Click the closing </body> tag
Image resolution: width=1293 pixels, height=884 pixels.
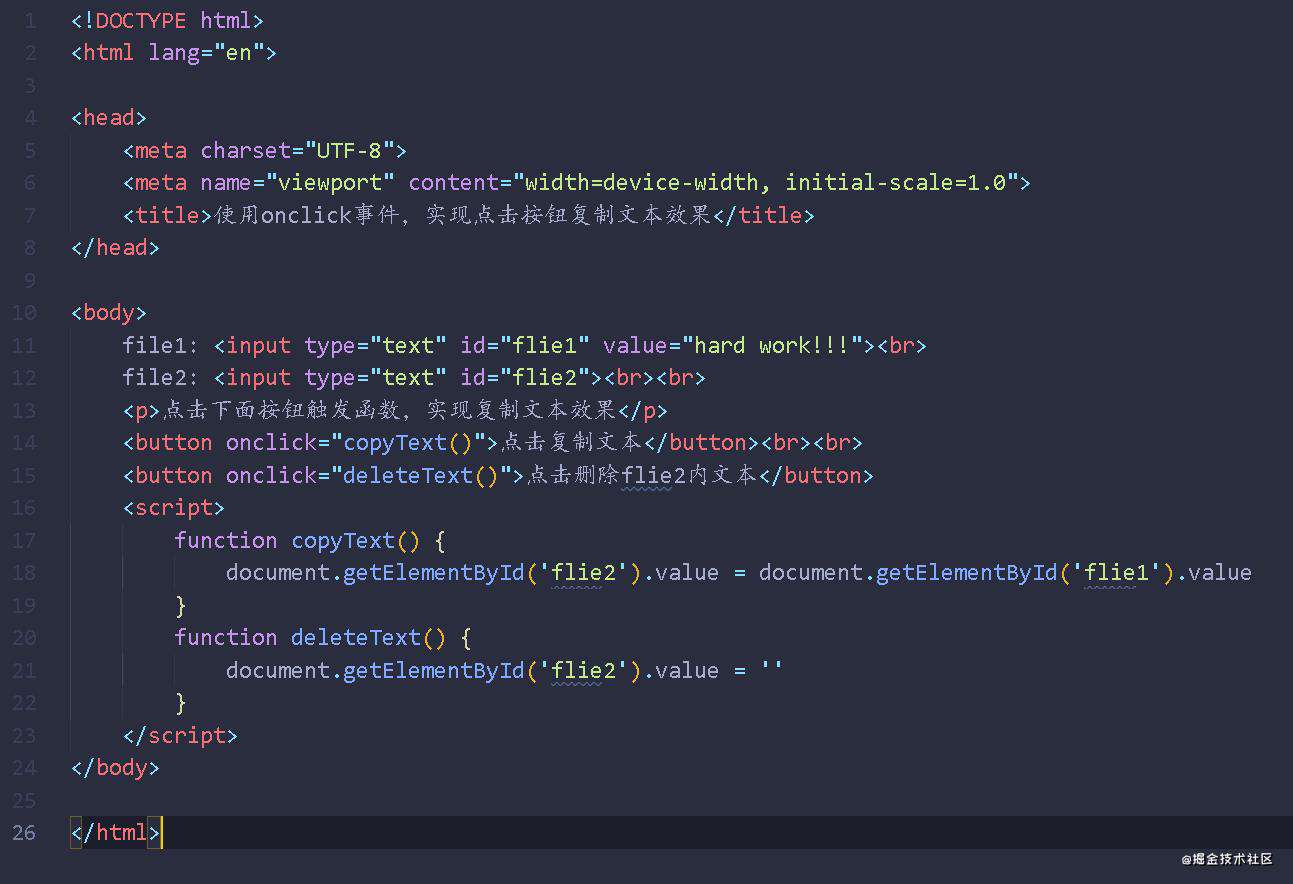tap(115, 767)
